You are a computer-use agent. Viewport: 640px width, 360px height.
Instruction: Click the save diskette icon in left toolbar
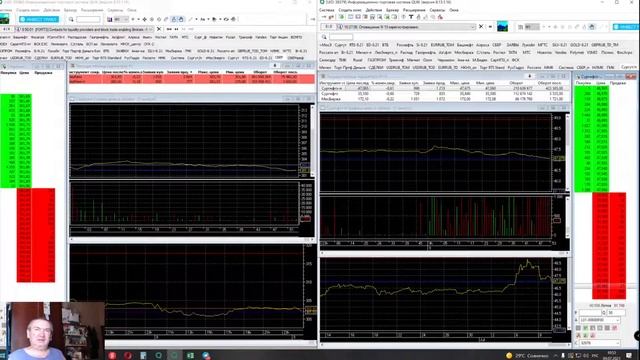click(109, 19)
